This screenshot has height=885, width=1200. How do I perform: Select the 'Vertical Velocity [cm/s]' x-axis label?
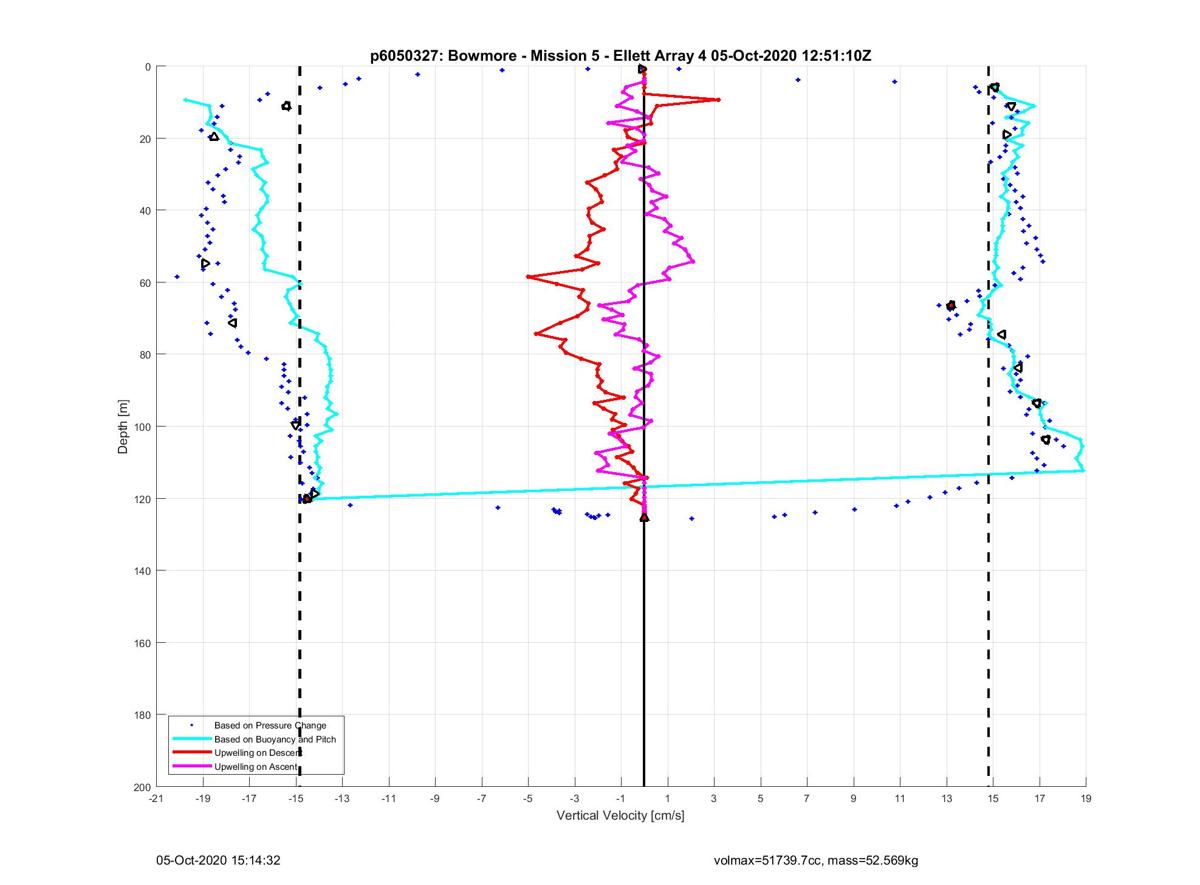click(x=620, y=816)
